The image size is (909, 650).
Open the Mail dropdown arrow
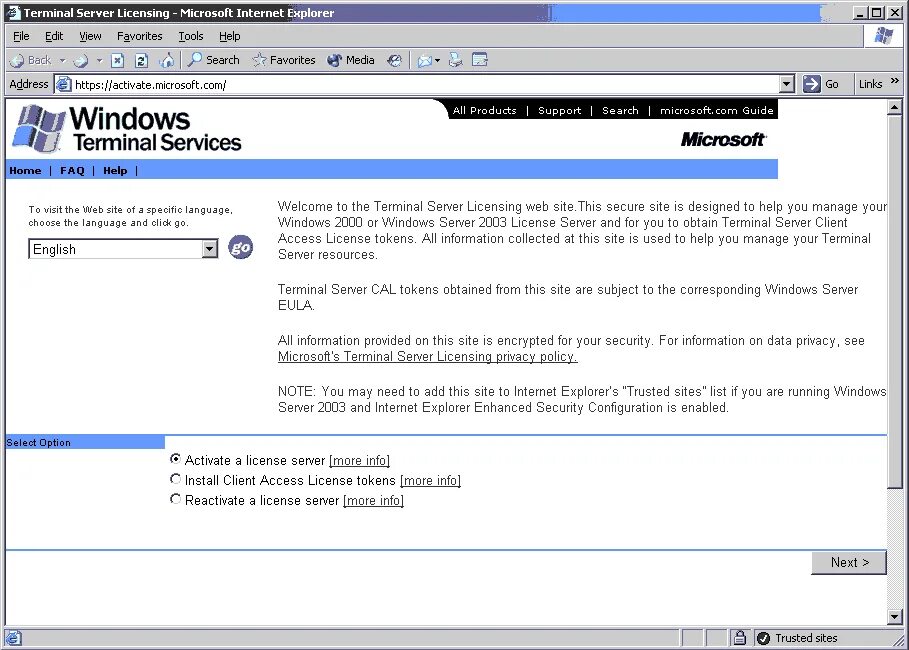tap(438, 60)
